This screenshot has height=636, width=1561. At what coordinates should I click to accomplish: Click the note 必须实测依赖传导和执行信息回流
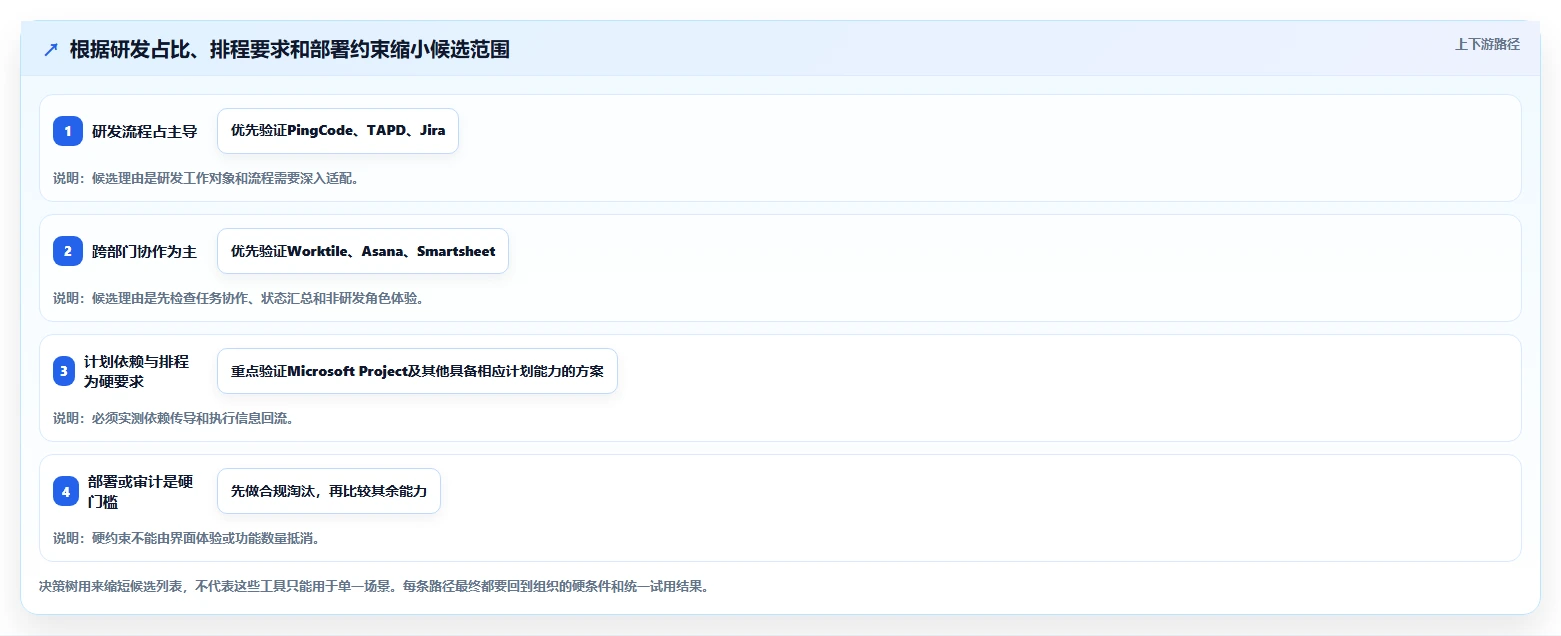click(x=173, y=418)
